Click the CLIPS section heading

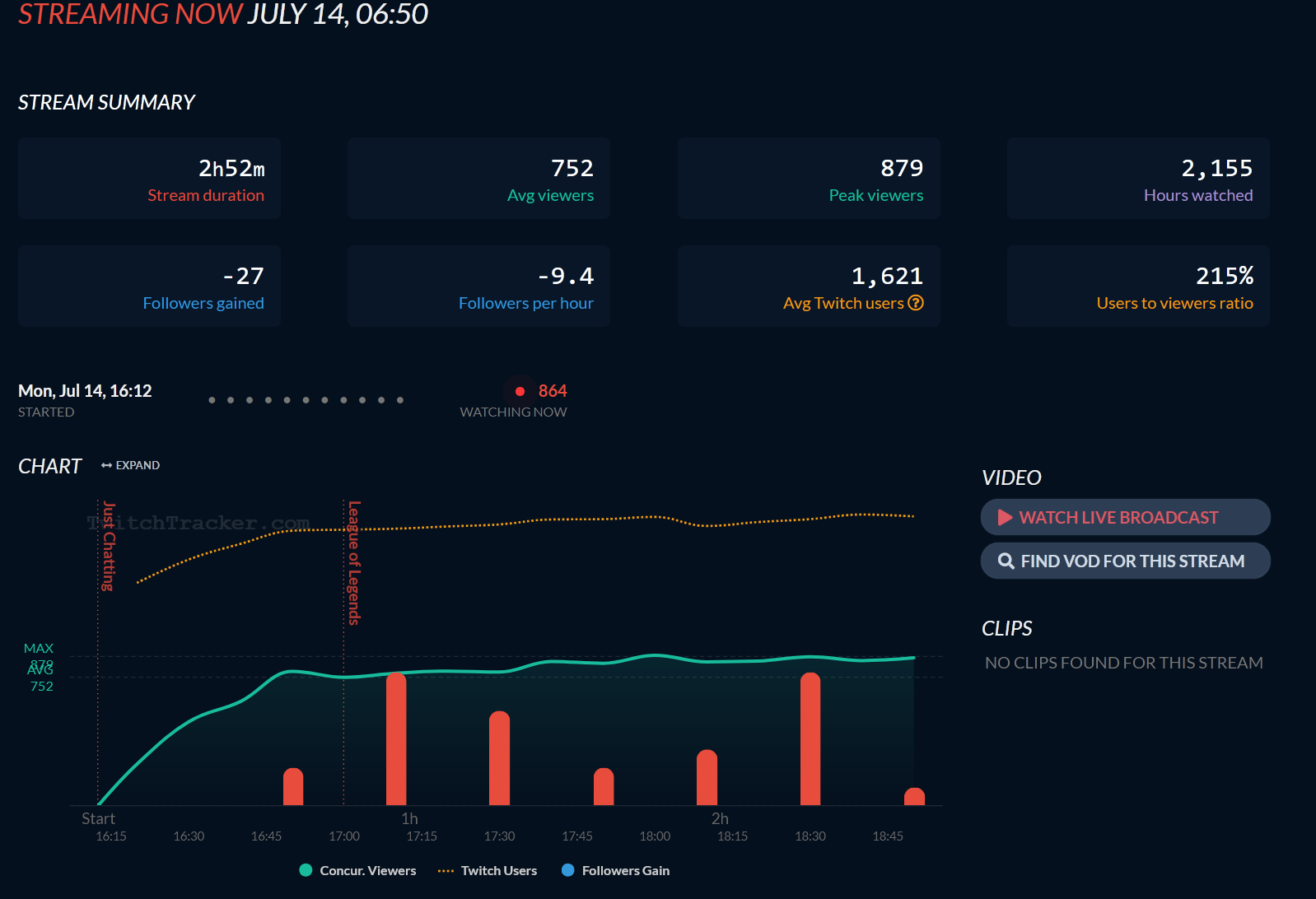tap(1006, 628)
